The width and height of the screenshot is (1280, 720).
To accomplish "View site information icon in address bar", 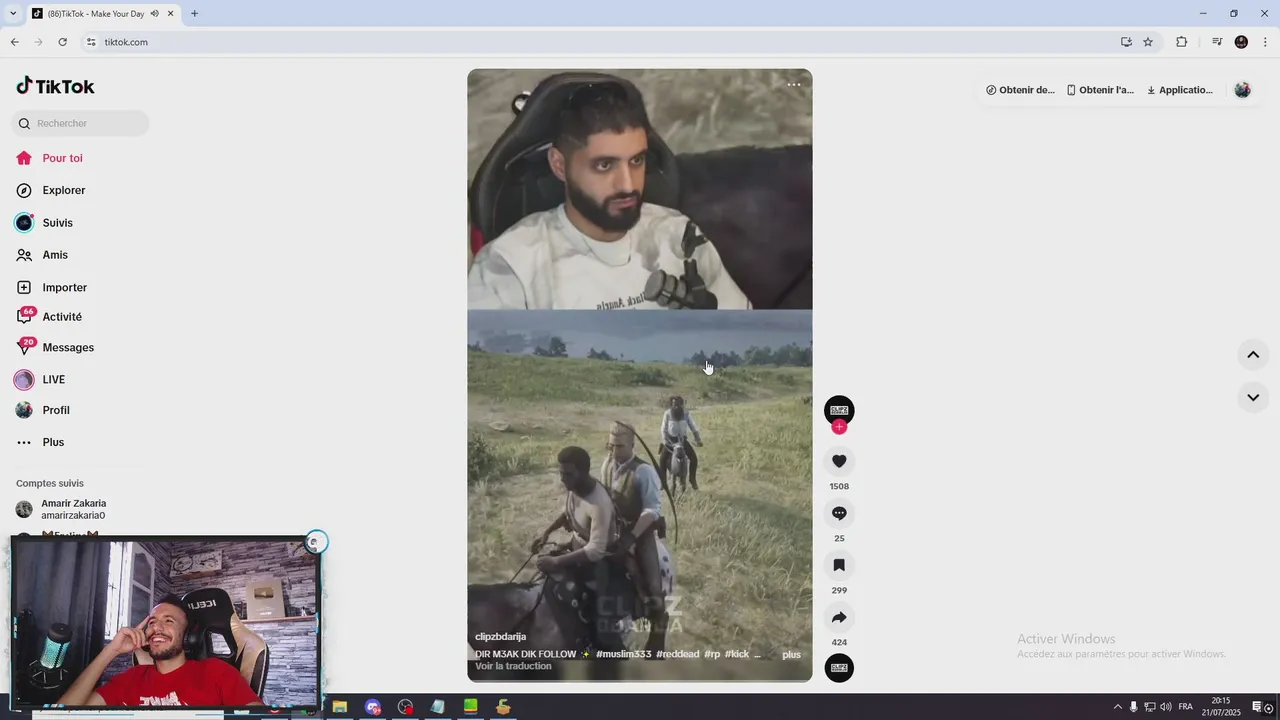I will click(91, 42).
